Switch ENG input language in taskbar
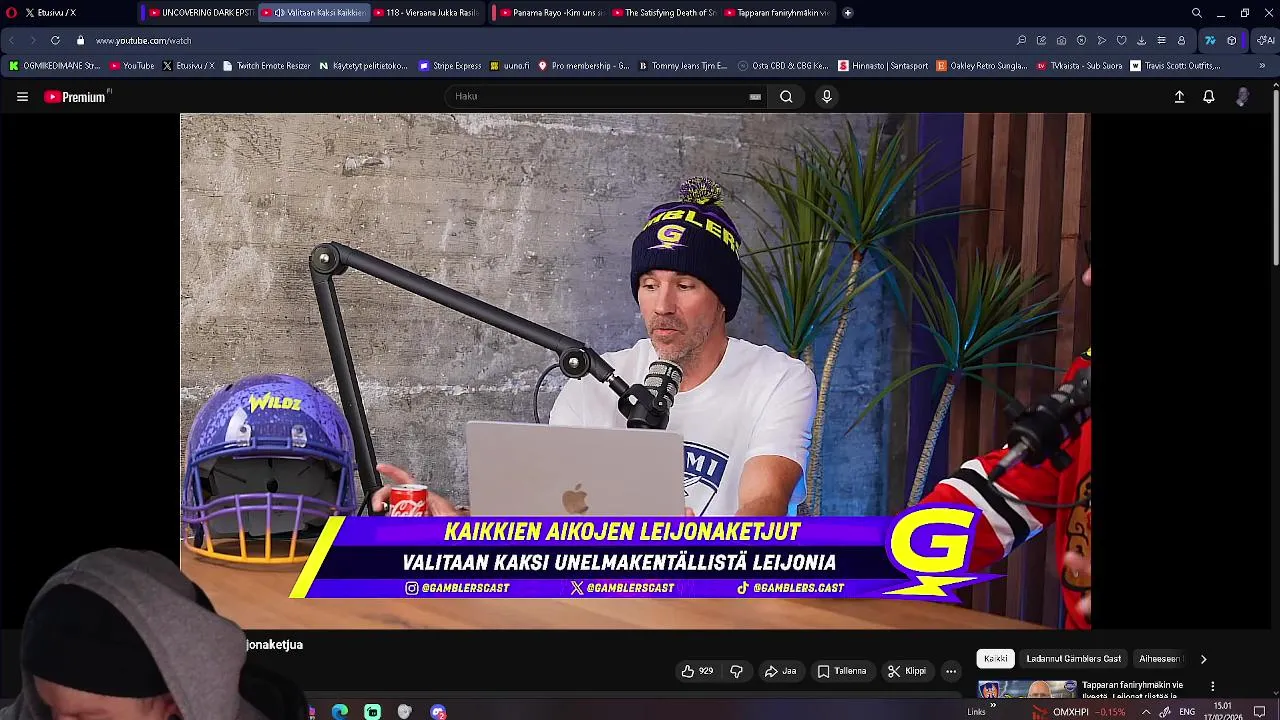The width and height of the screenshot is (1280, 720). tap(1187, 712)
